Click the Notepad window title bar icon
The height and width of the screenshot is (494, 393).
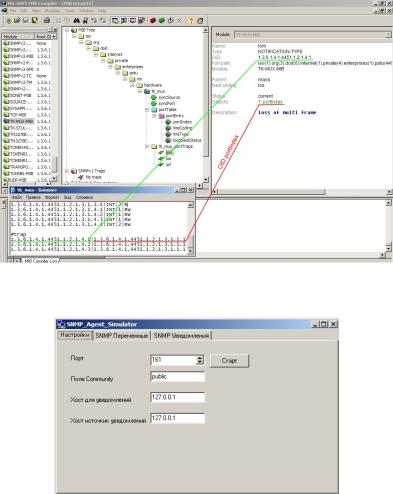pos(13,190)
